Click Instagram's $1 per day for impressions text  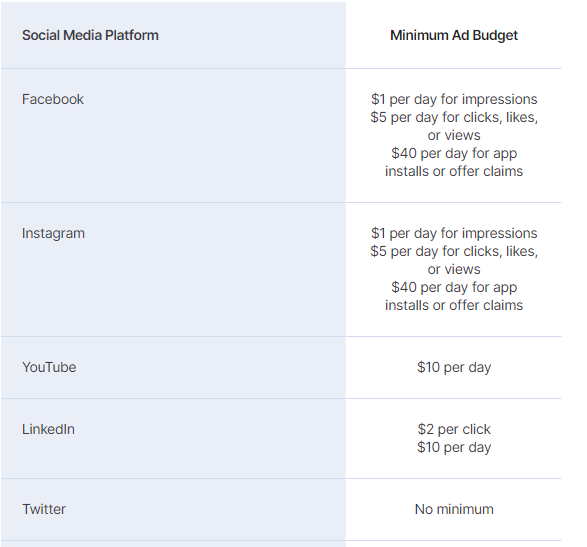tap(454, 233)
